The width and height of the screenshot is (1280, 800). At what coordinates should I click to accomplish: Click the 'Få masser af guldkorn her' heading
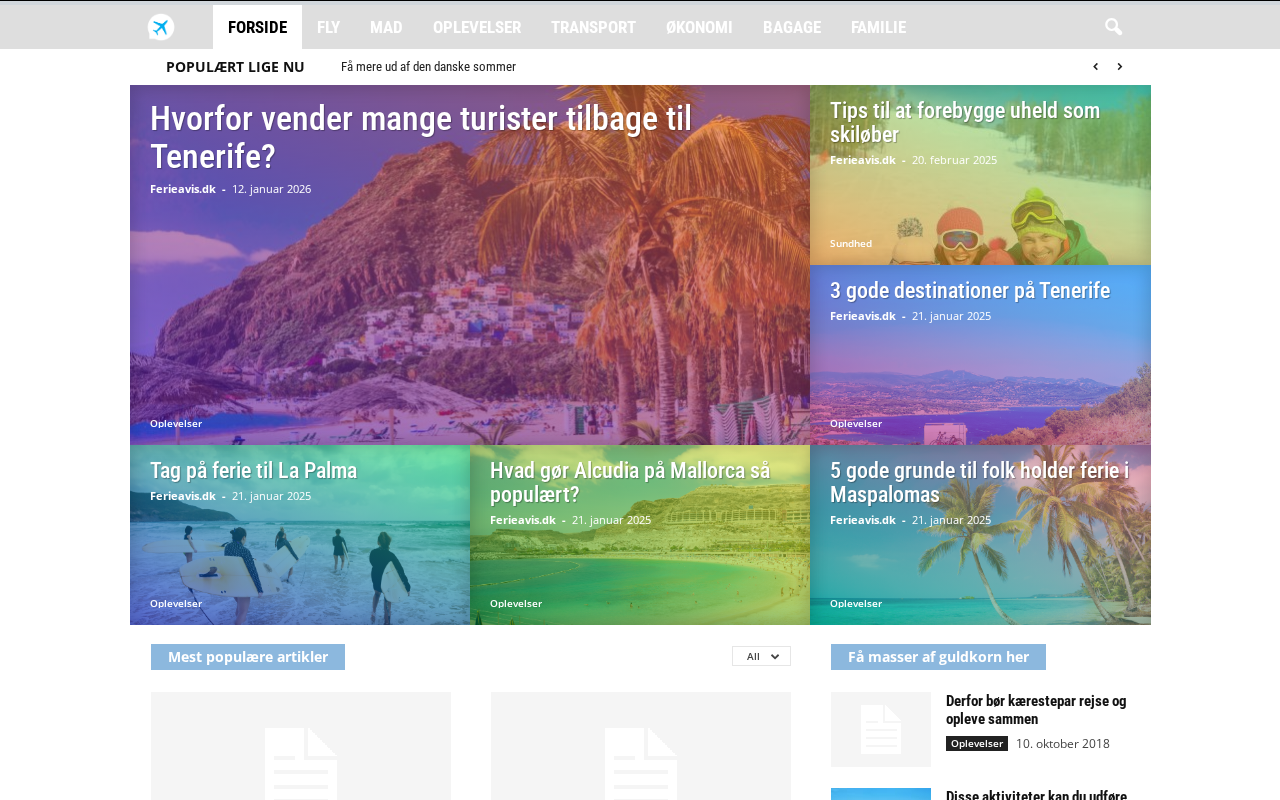(938, 657)
